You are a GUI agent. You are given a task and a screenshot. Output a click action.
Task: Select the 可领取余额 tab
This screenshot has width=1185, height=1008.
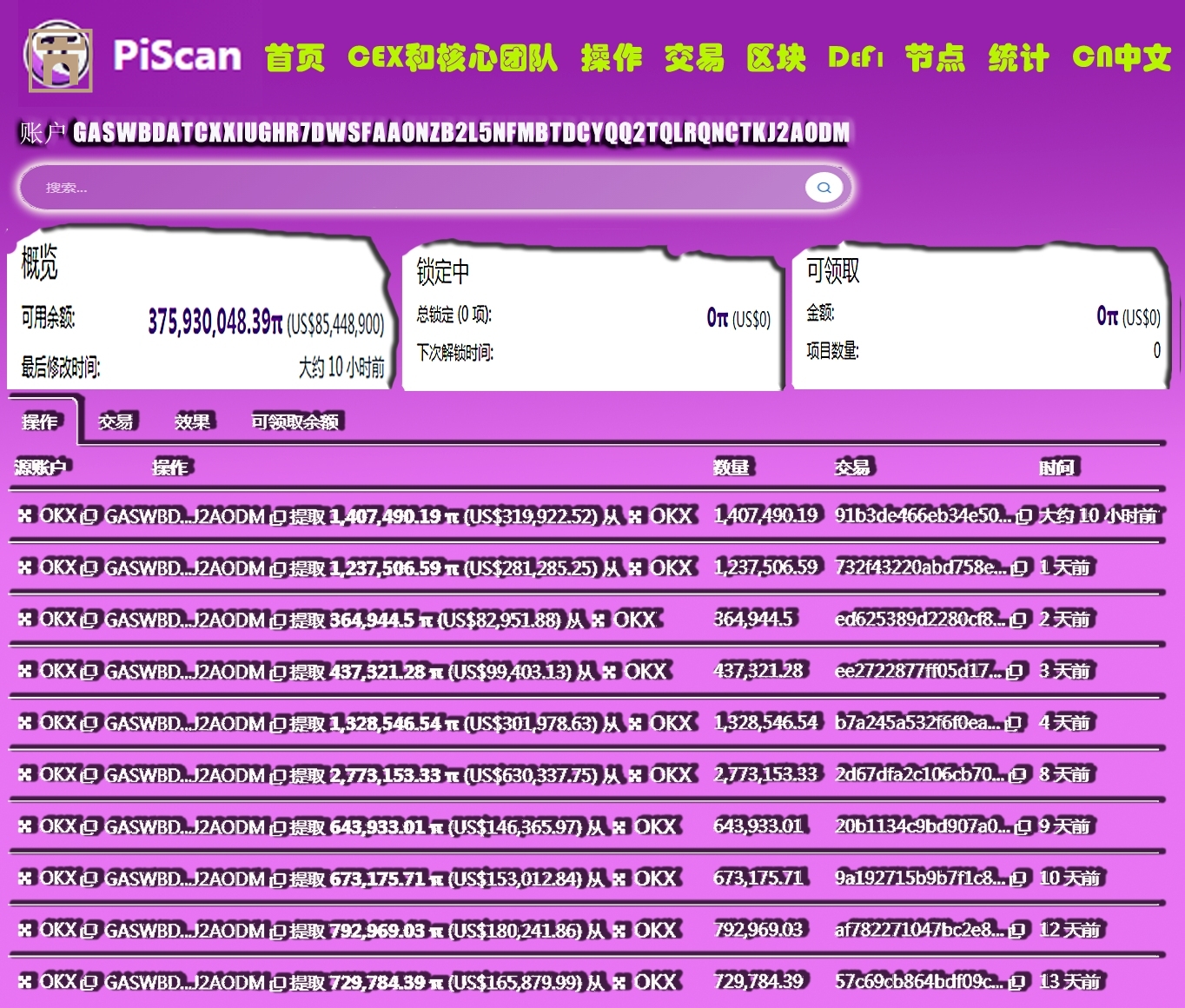click(295, 422)
